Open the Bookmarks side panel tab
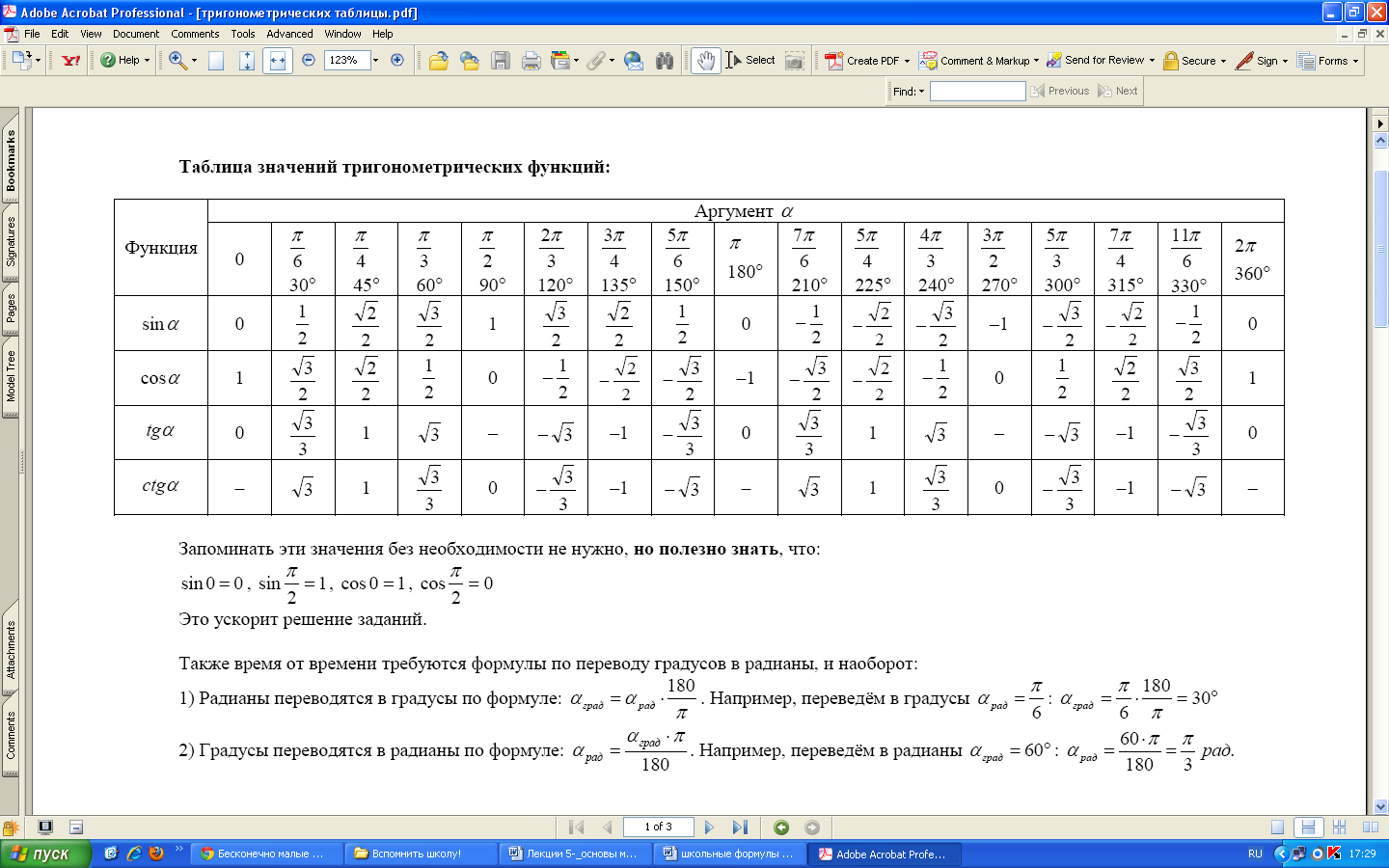Viewport: 1389px width, 868px height. (11, 161)
